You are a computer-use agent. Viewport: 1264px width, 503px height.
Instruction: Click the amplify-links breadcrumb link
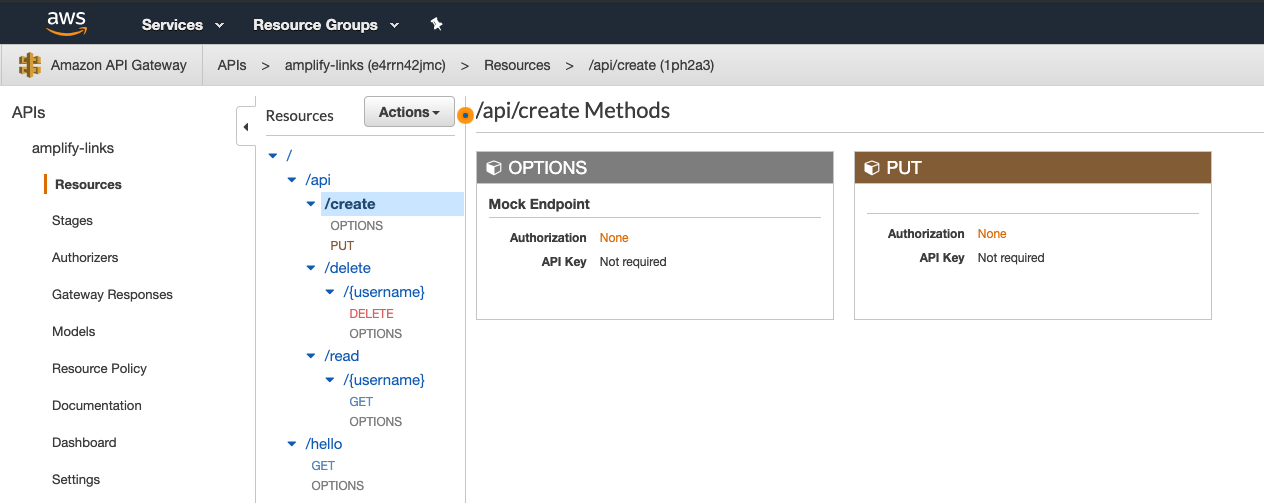[x=364, y=65]
